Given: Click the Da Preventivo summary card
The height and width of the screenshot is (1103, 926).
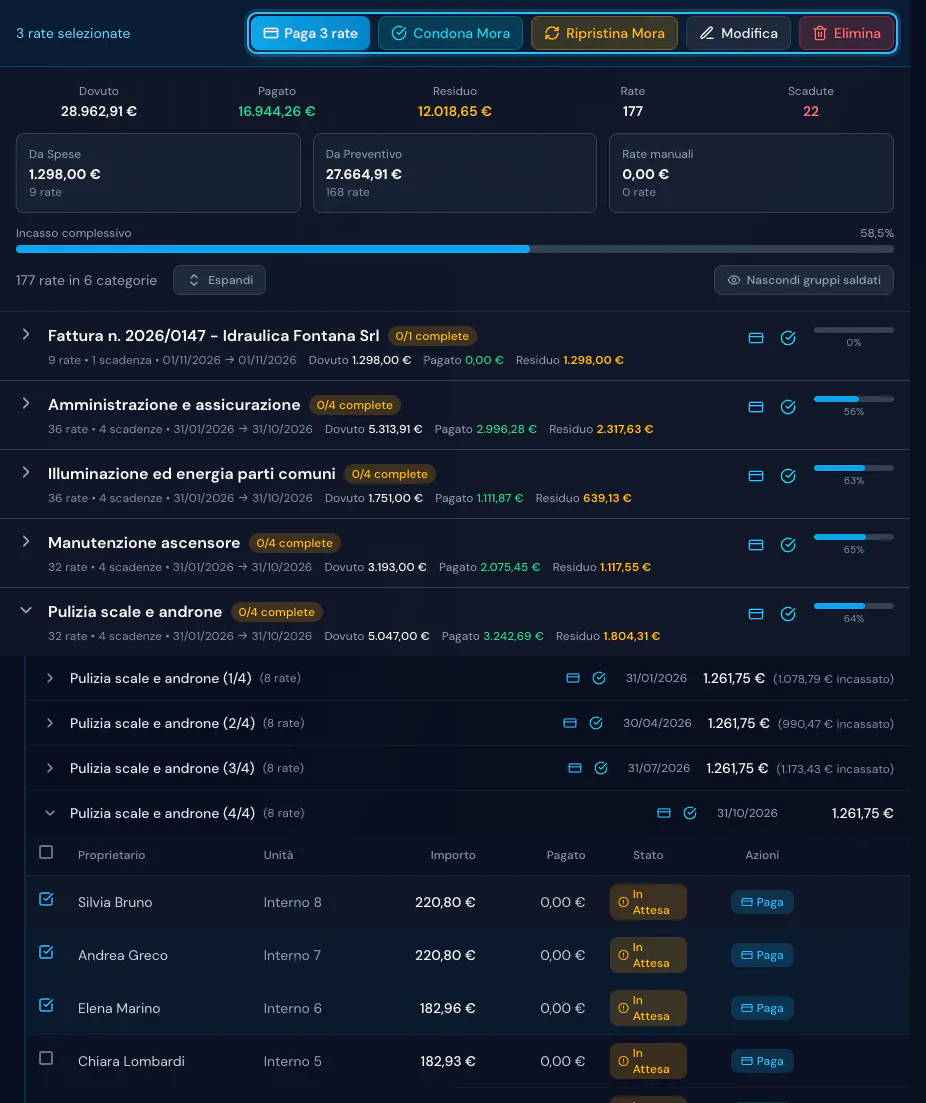Looking at the screenshot, I should click(x=455, y=173).
